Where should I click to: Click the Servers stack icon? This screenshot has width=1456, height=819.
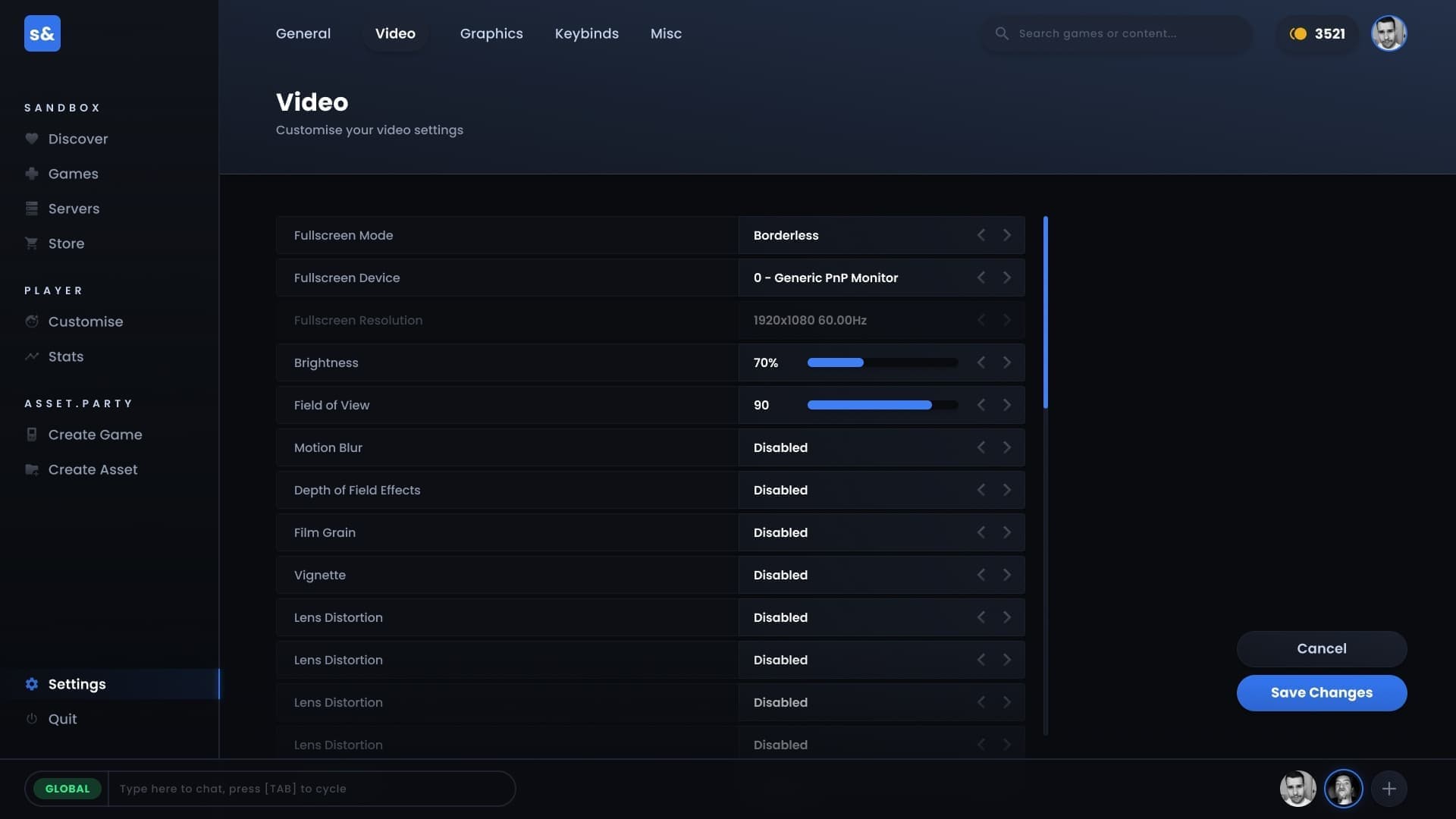point(31,209)
